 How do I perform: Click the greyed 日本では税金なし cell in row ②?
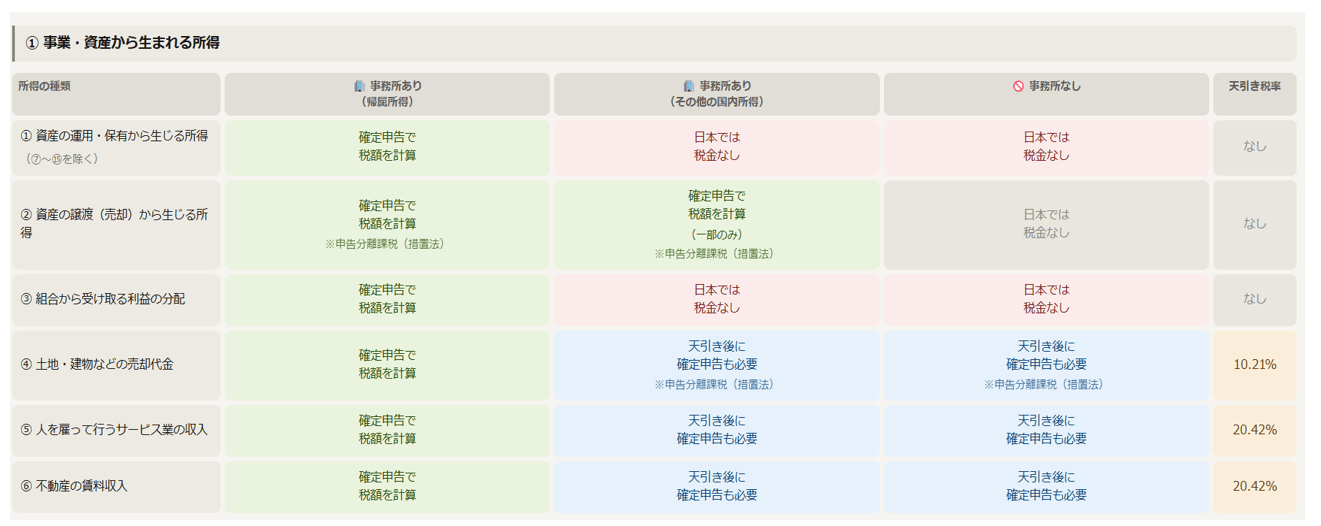[1046, 224]
